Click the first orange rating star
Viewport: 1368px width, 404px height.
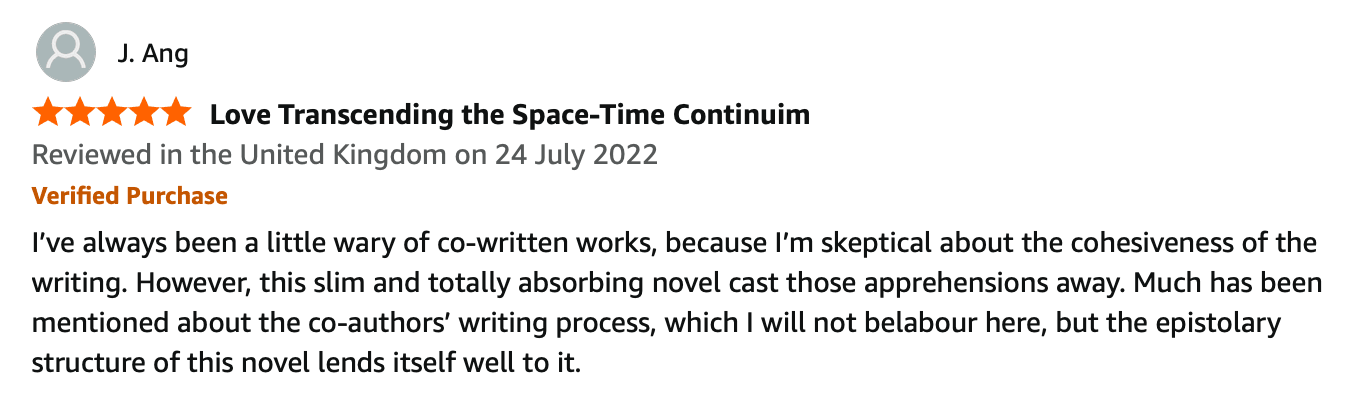tap(48, 113)
